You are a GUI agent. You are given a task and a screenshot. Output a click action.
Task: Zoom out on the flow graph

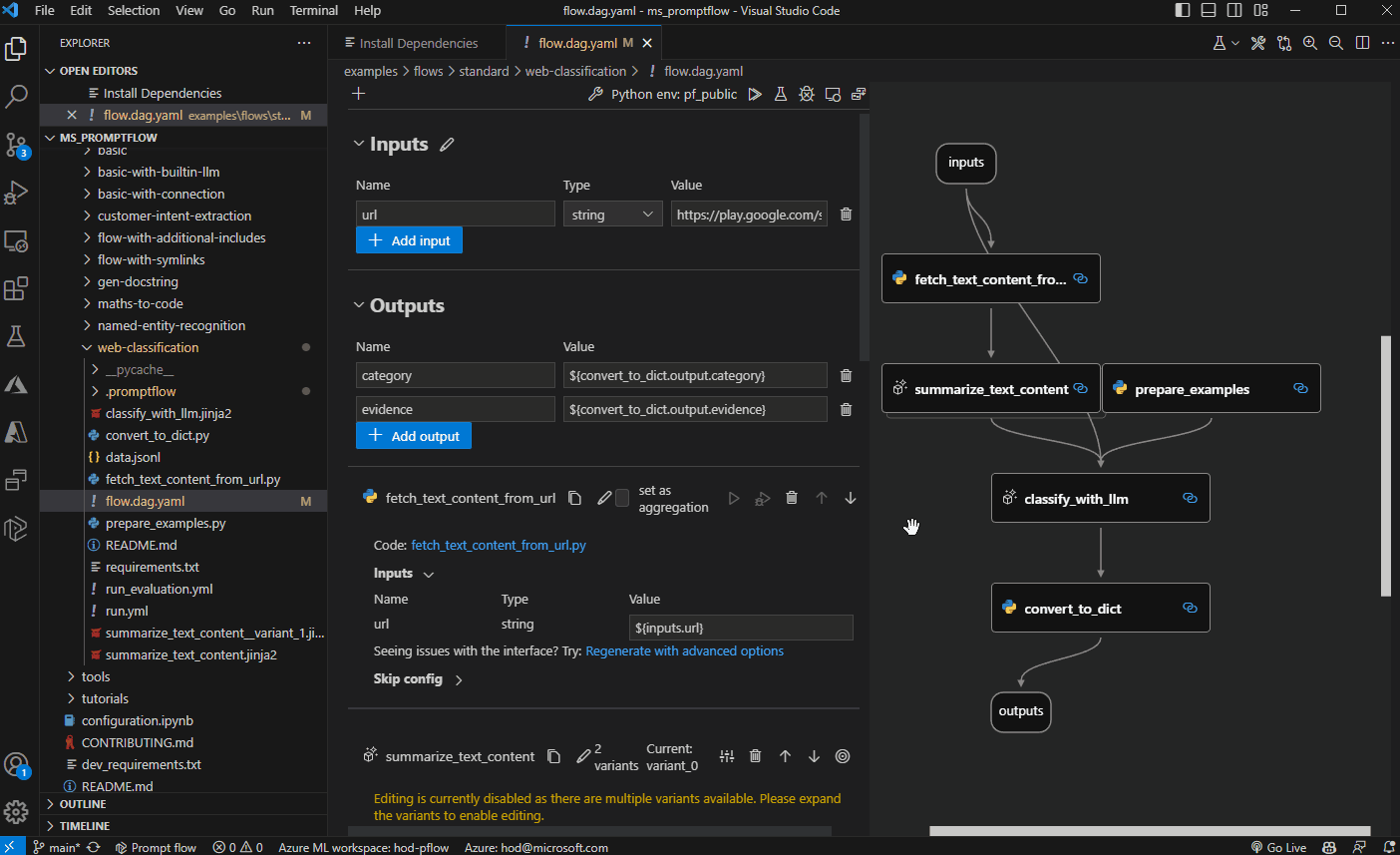point(1336,43)
